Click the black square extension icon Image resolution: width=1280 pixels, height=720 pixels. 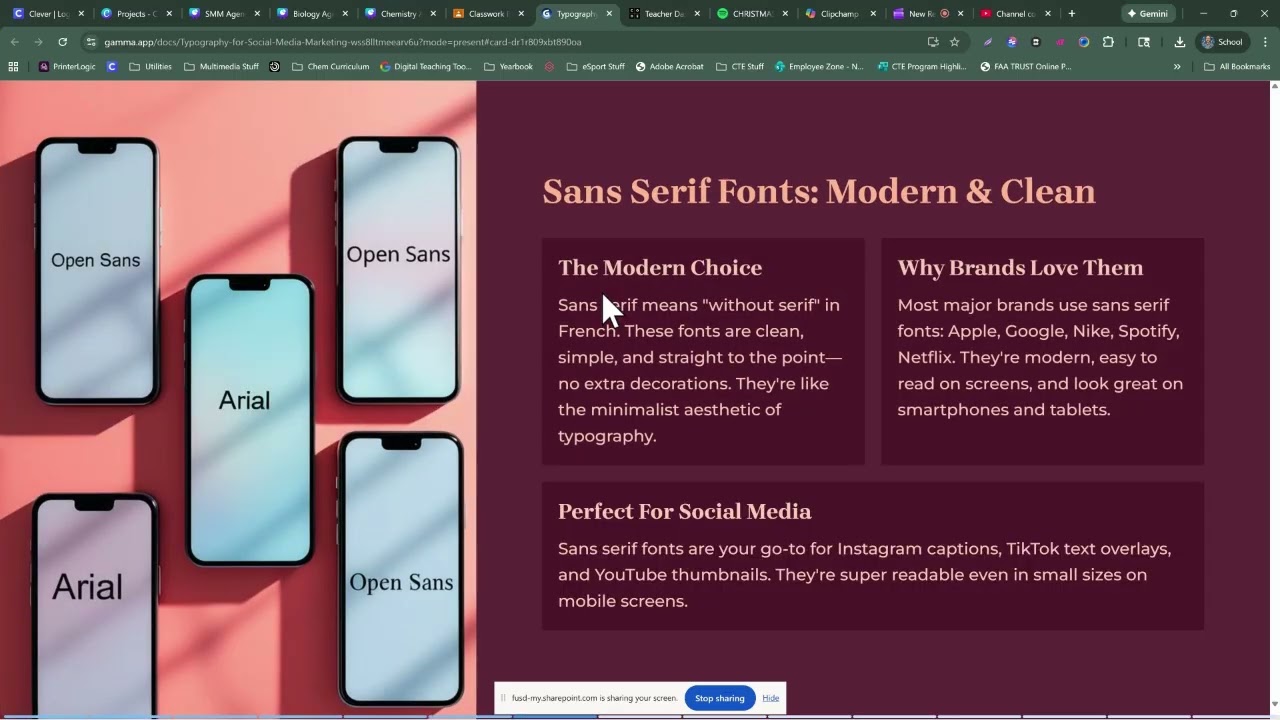point(1036,42)
